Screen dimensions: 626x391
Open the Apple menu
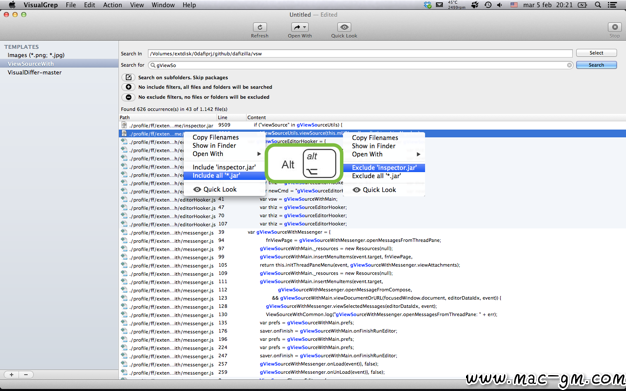(x=12, y=5)
